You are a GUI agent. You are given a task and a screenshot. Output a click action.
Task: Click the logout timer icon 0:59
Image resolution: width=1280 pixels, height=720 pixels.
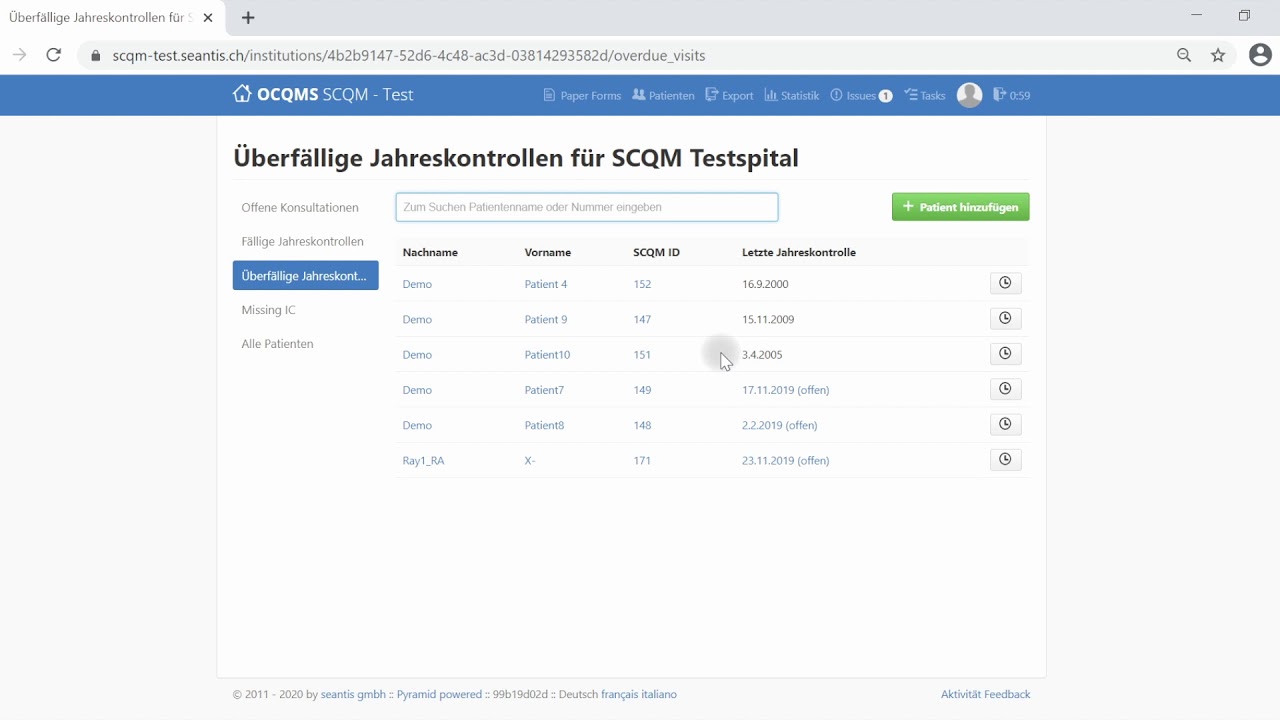coord(1011,96)
